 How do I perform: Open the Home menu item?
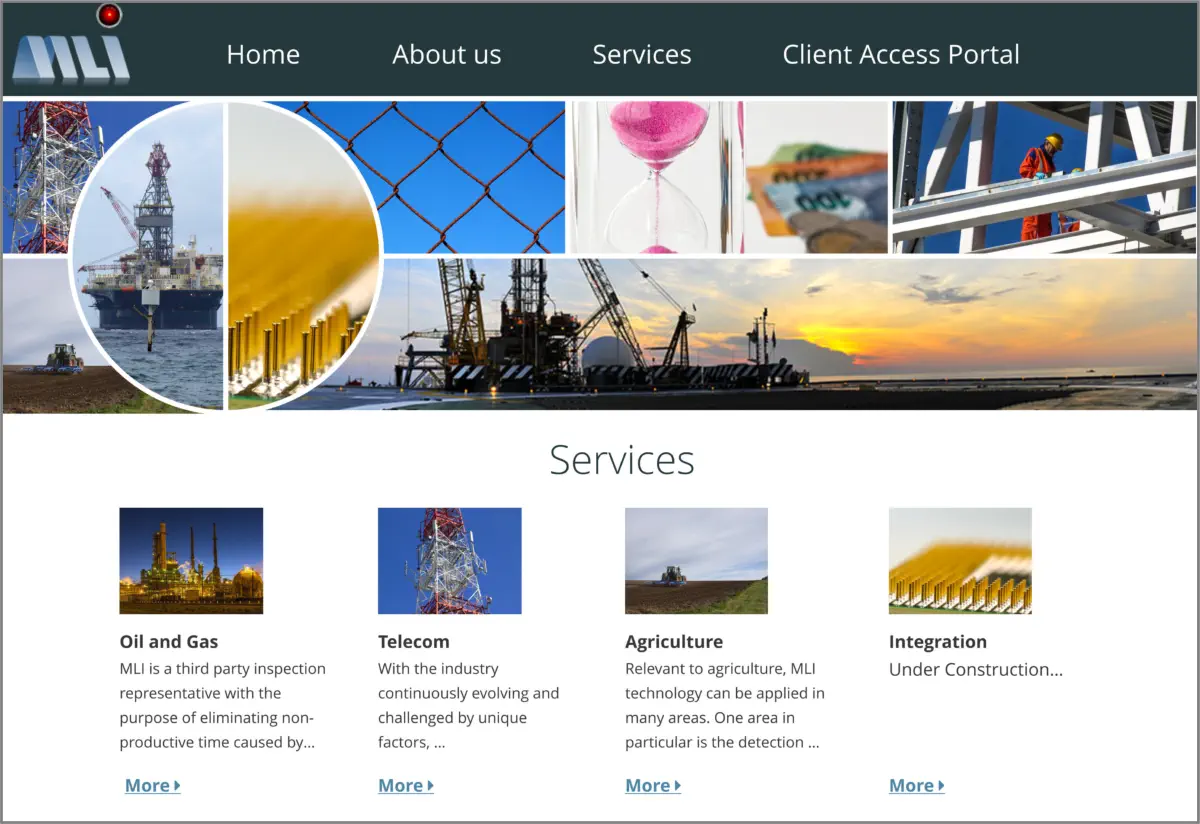263,54
